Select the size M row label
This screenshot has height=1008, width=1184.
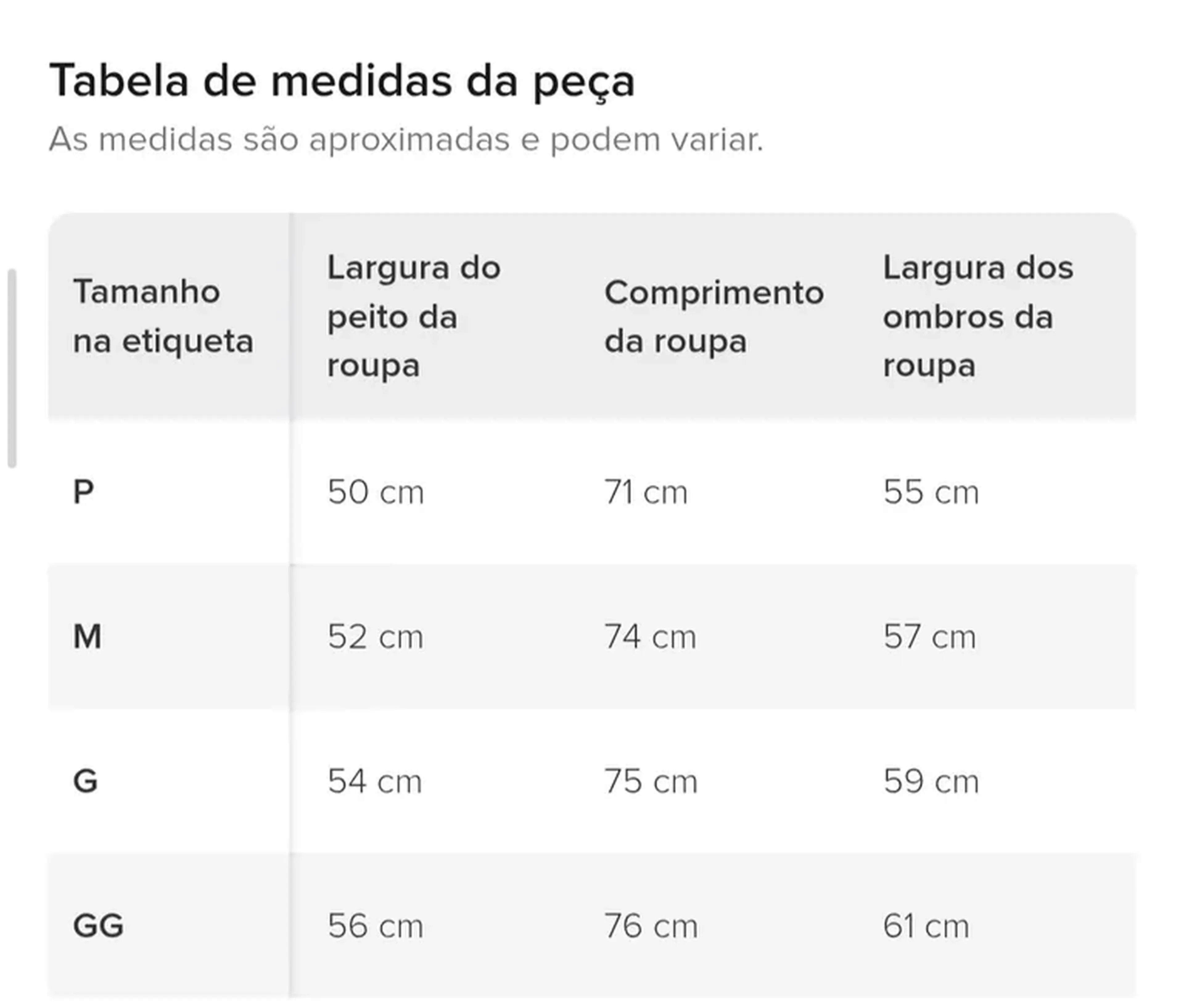(x=88, y=637)
